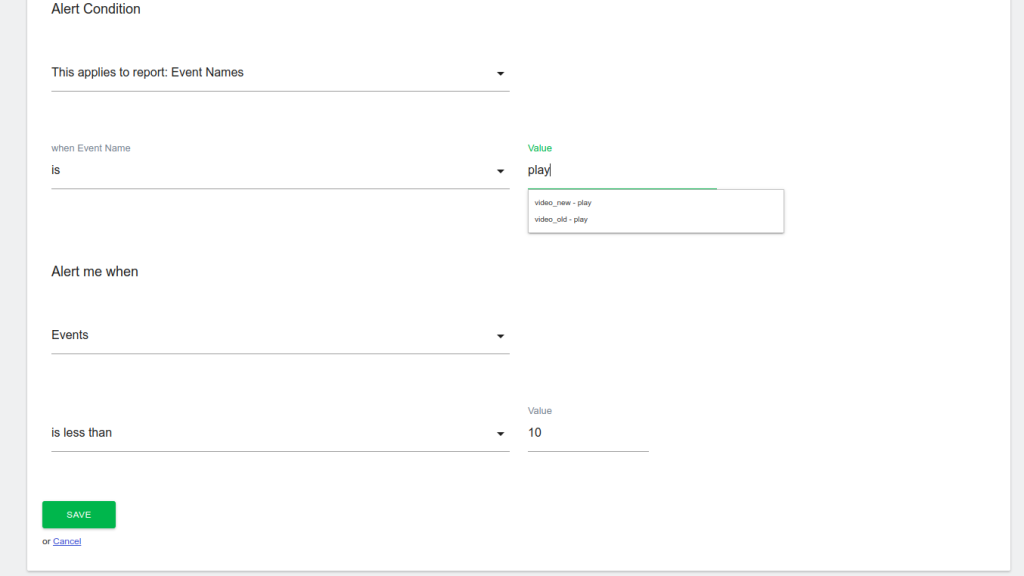Expand the Events metric dropdown arrow

tap(500, 336)
